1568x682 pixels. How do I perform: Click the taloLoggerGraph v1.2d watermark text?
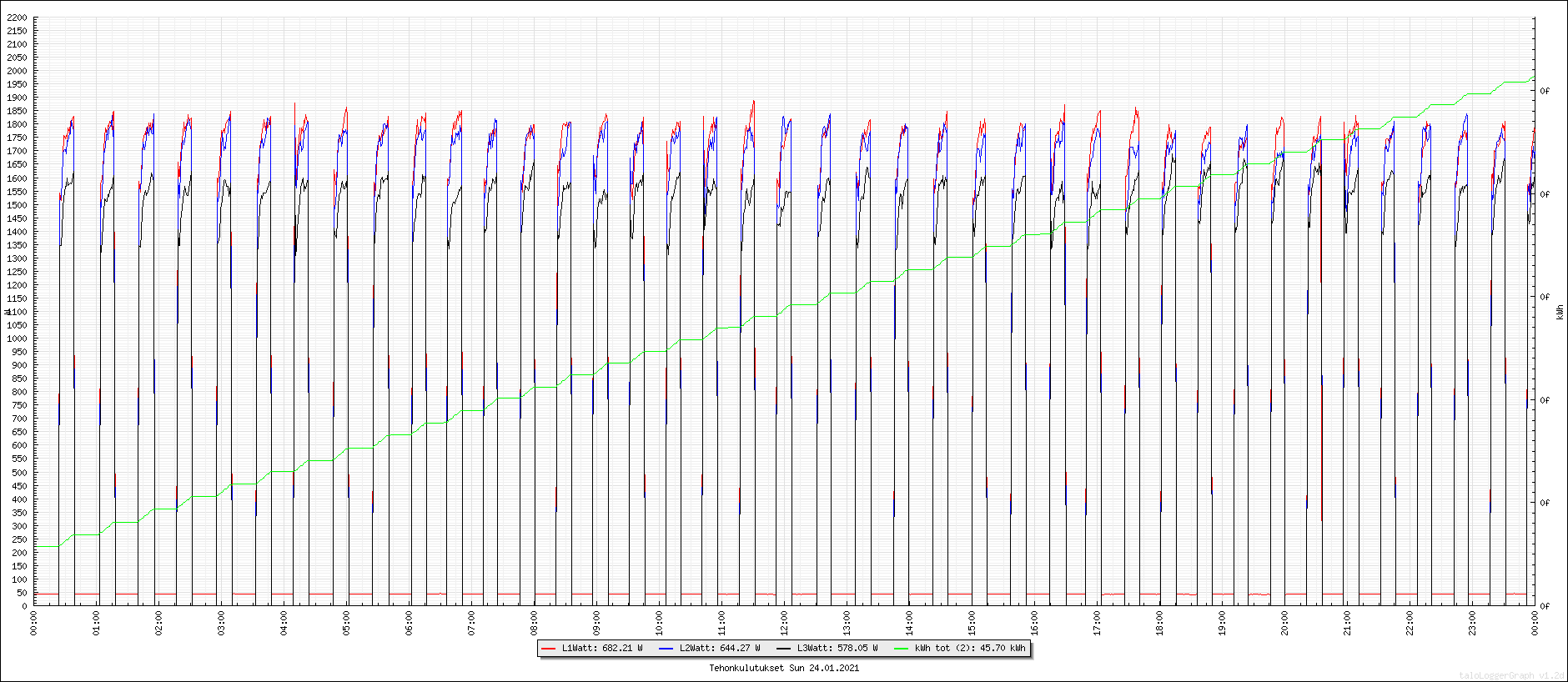coord(1512,675)
